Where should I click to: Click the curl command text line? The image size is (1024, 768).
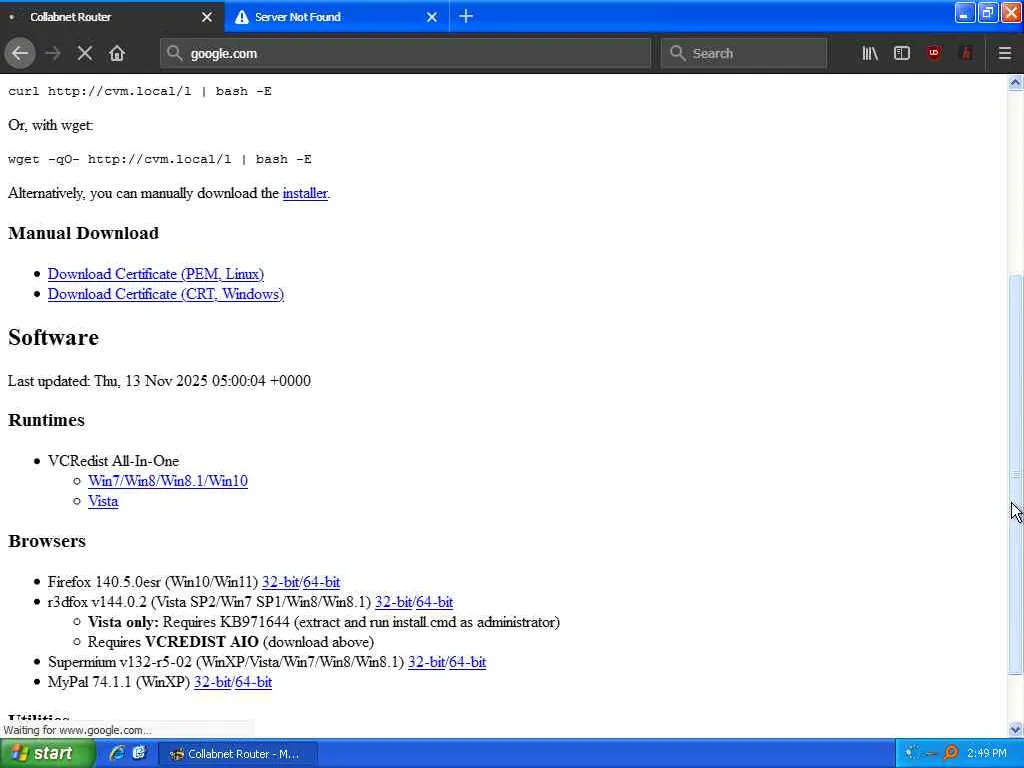(x=140, y=91)
